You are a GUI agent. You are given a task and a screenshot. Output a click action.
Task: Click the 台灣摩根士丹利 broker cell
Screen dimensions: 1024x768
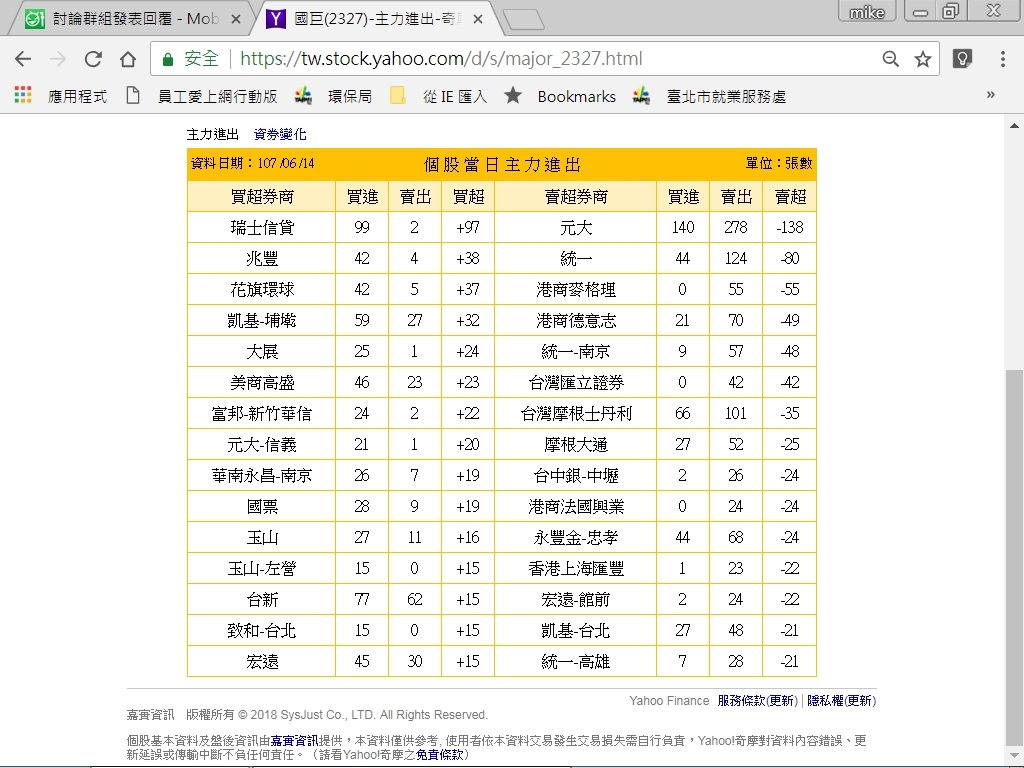point(576,413)
